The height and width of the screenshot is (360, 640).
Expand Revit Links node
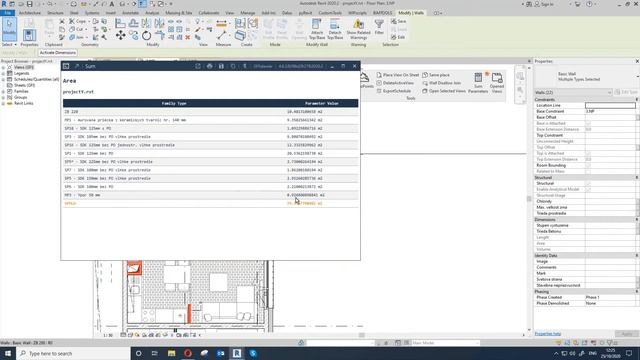[x=3, y=103]
